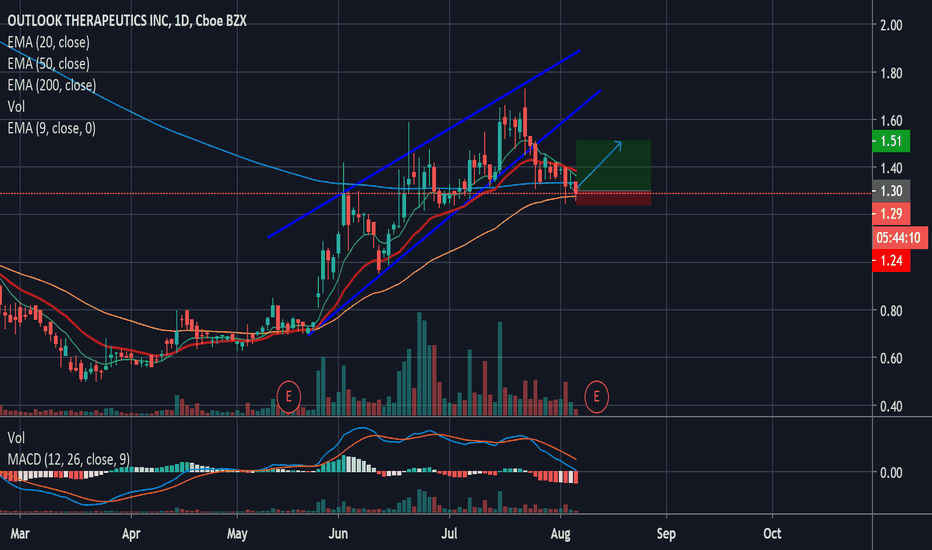This screenshot has height=550, width=932.
Task: Select the red stop-loss zone of long position
Action: pyautogui.click(x=613, y=199)
